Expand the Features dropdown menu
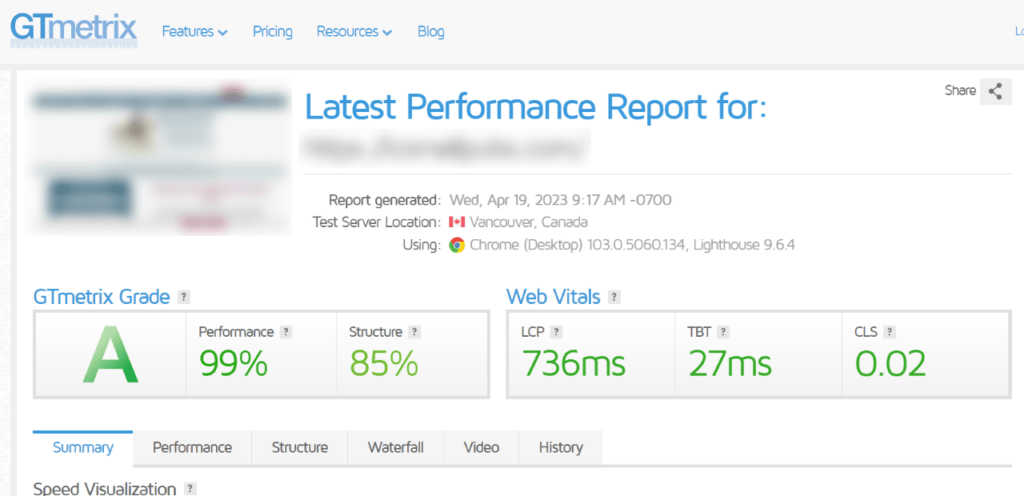Viewport: 1024px width, 496px height. (x=195, y=31)
